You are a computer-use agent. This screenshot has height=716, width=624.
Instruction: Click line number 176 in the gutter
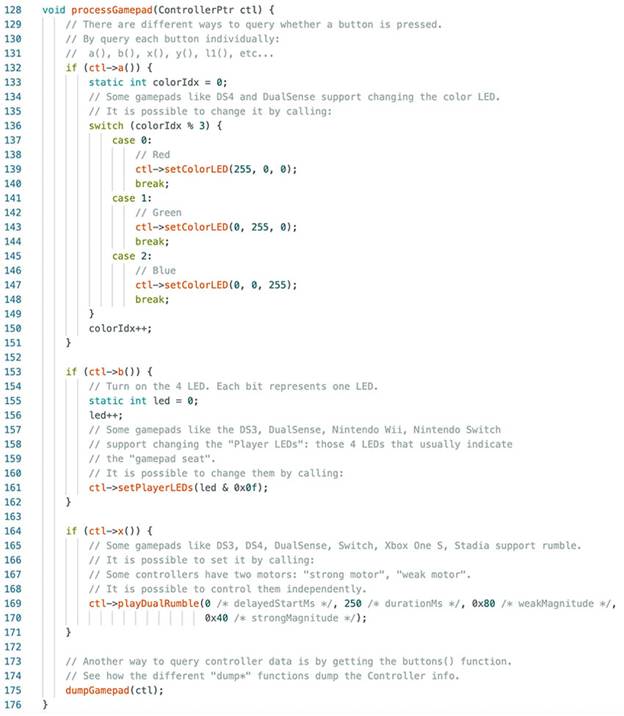[15, 705]
